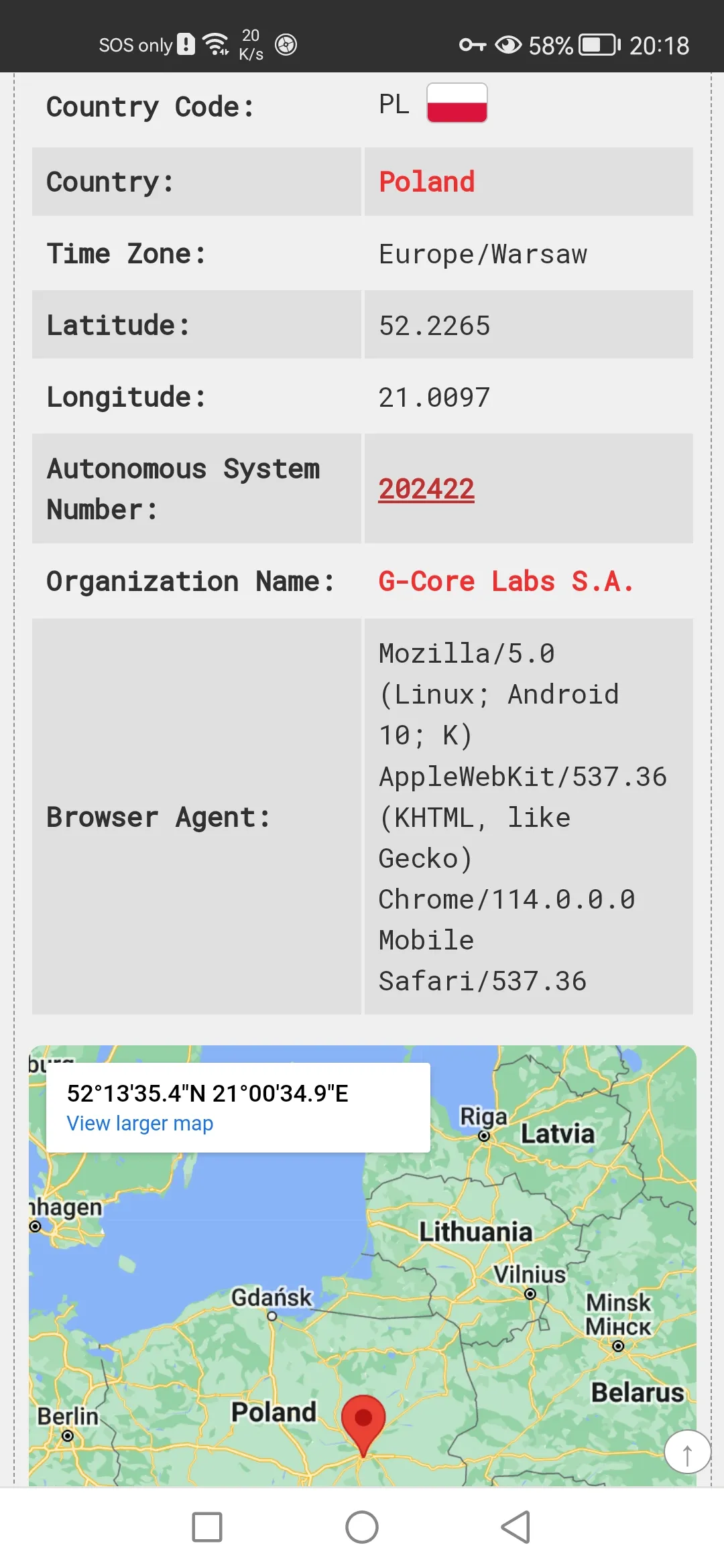Tap Vilnius label on the map
Screen dimensions: 724x1568
(x=530, y=1274)
